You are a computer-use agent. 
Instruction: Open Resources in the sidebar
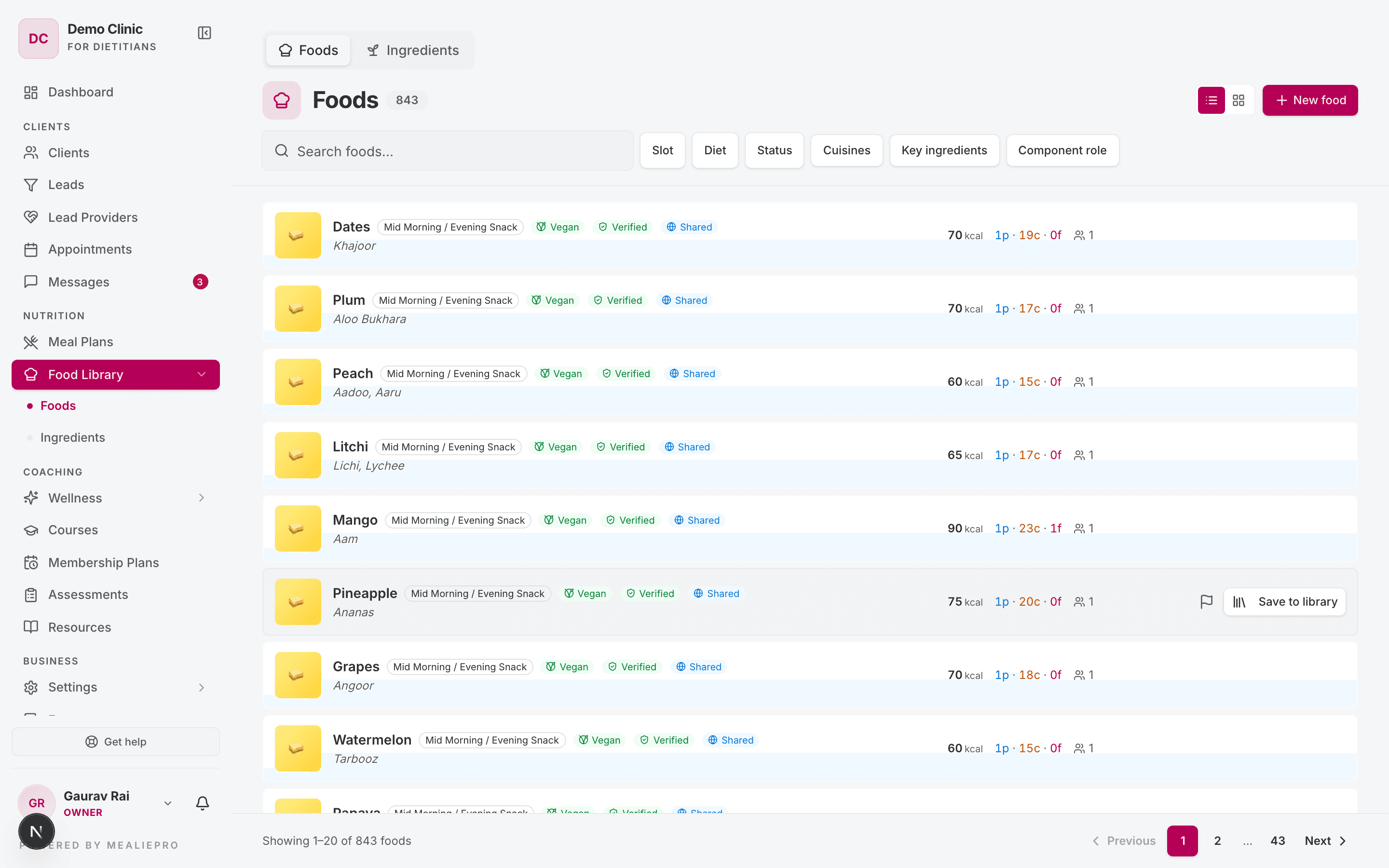(x=115, y=627)
